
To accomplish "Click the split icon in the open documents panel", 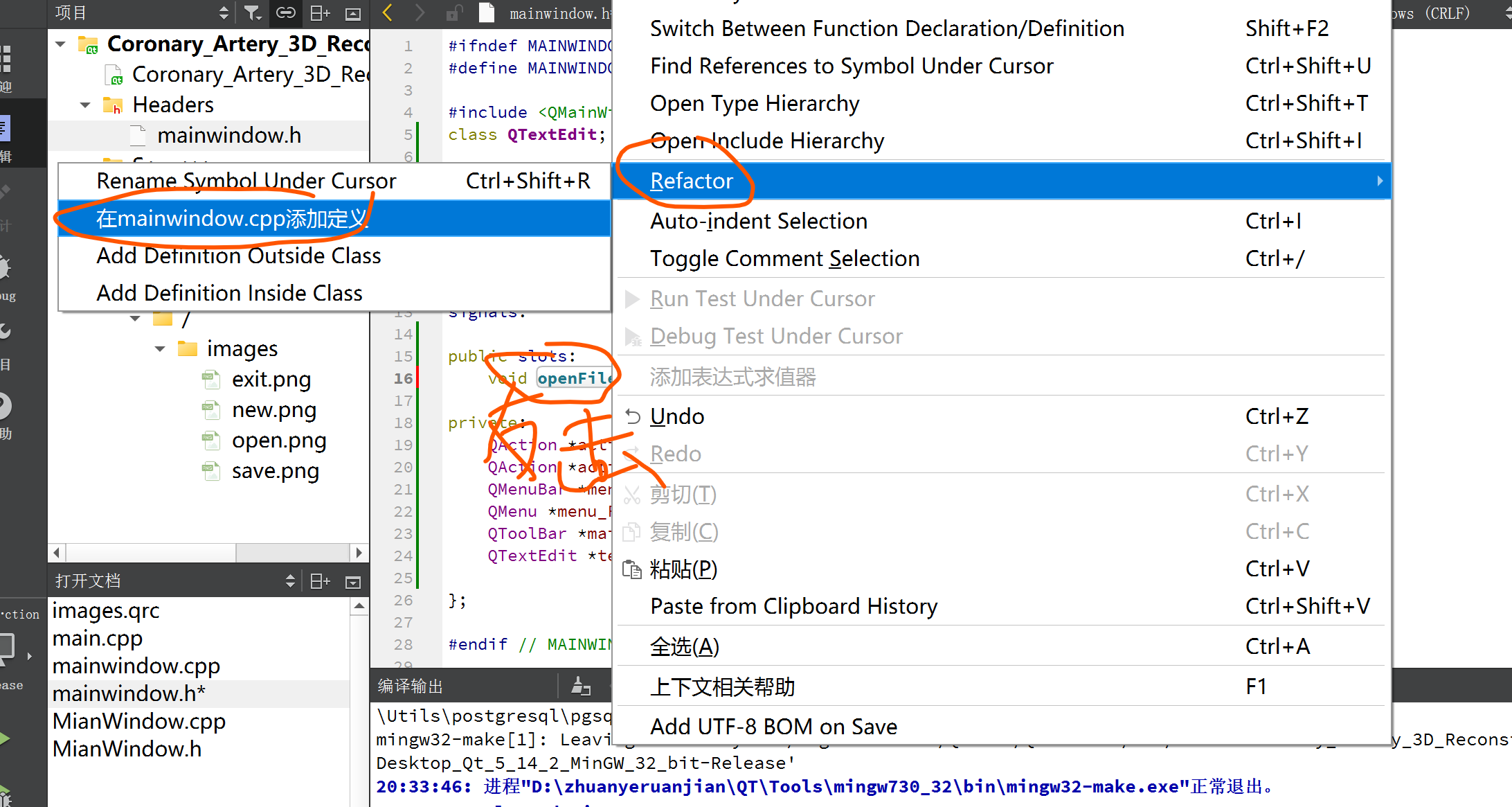I will [320, 581].
